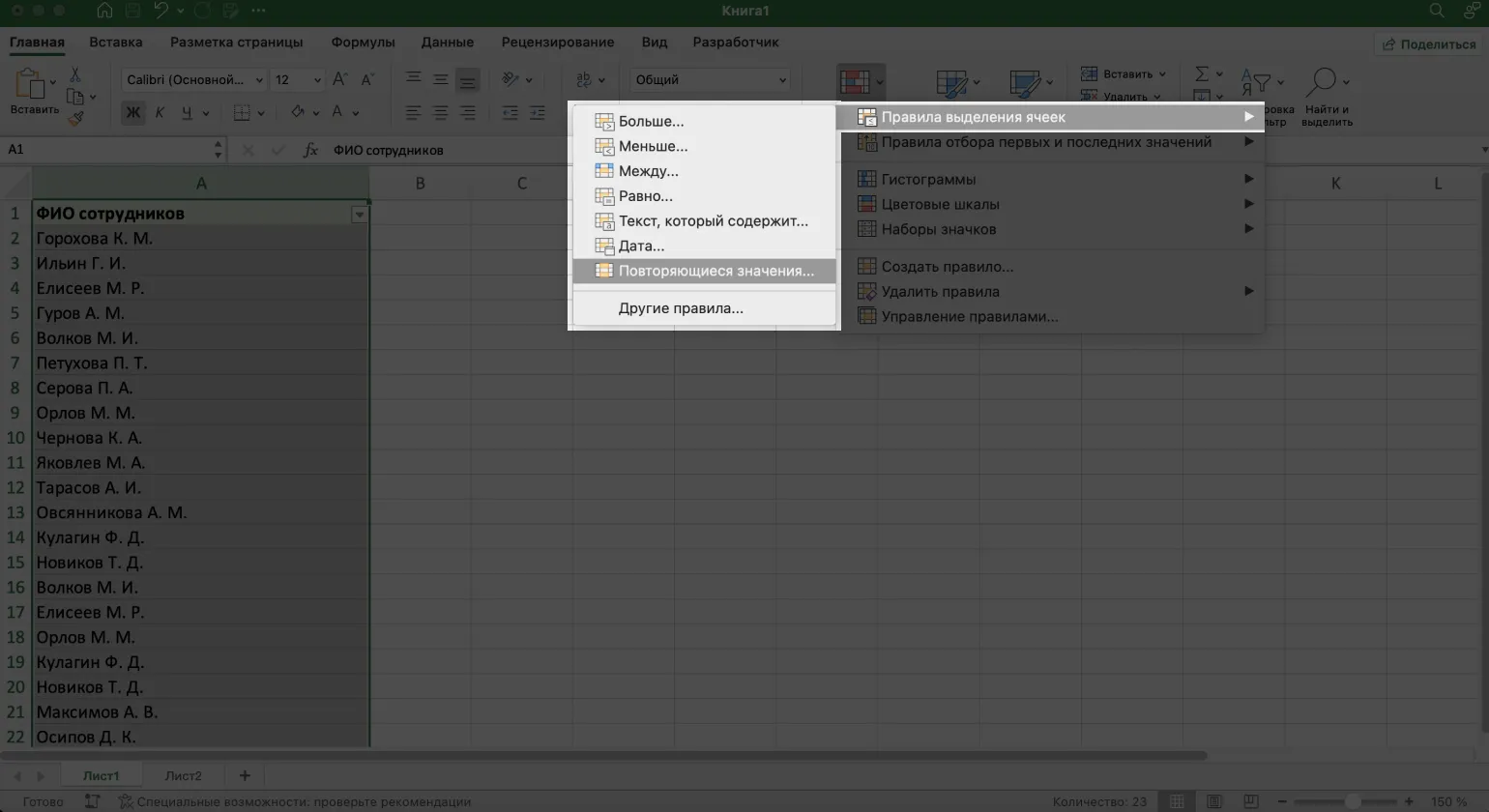Screen dimensions: 1489x812
Task: Click the fx insert function icon
Action: pyautogui.click(x=310, y=150)
